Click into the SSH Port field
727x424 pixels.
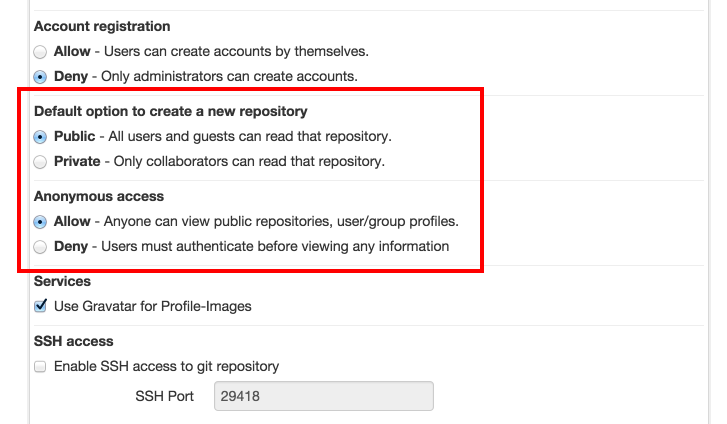(323, 396)
